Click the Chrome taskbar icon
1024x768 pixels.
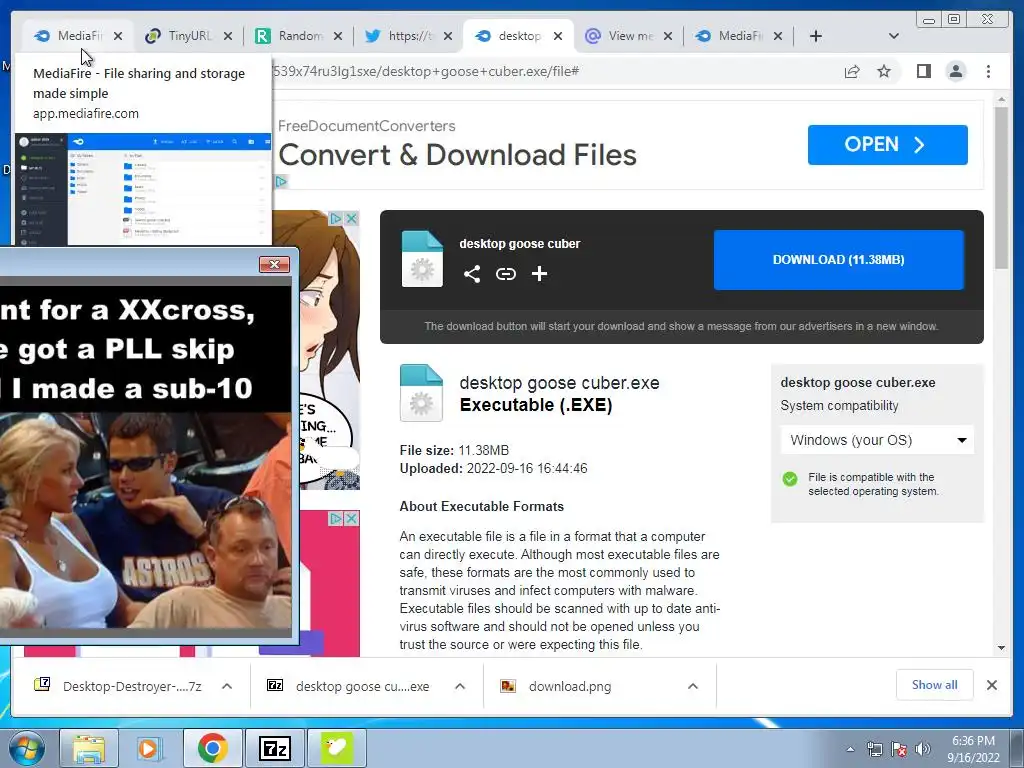212,748
